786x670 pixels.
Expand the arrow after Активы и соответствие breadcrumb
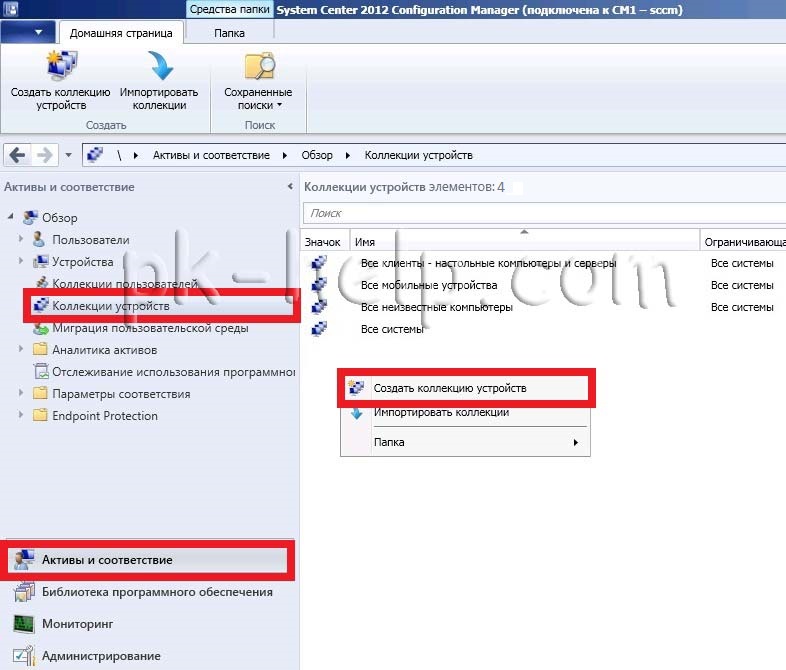click(x=285, y=155)
